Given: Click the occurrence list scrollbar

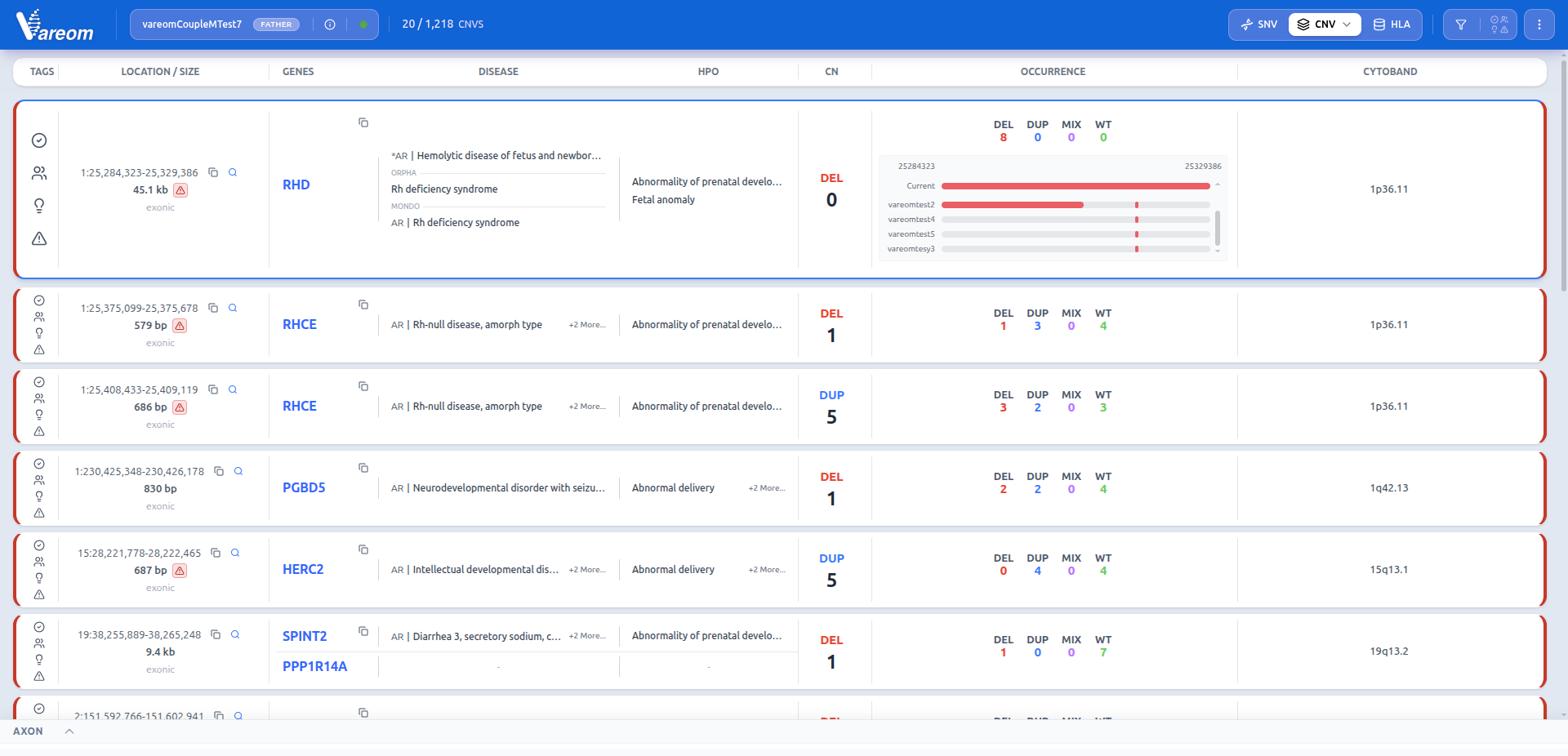Looking at the screenshot, I should [1218, 228].
